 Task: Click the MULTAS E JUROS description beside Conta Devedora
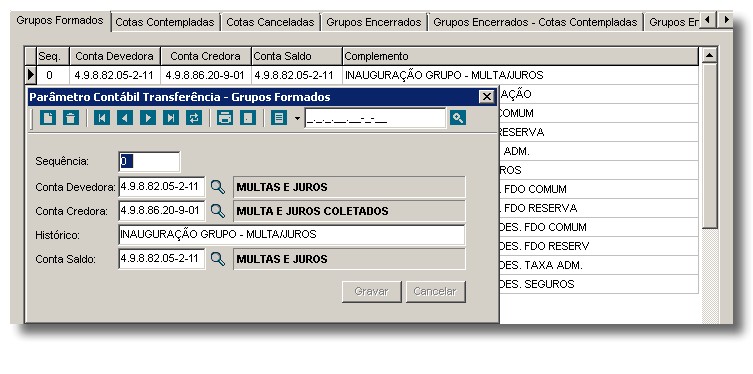[349, 187]
